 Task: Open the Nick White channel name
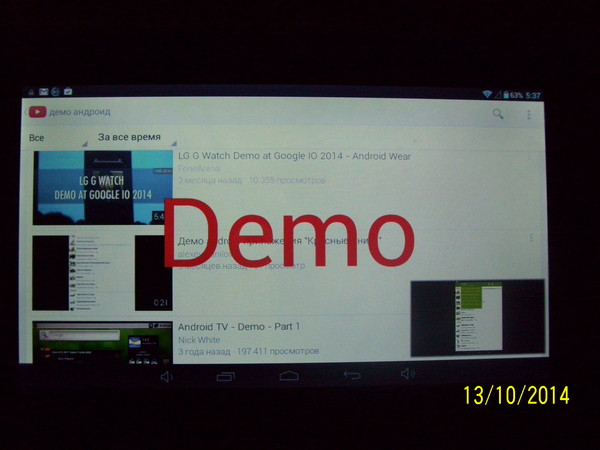tap(199, 340)
